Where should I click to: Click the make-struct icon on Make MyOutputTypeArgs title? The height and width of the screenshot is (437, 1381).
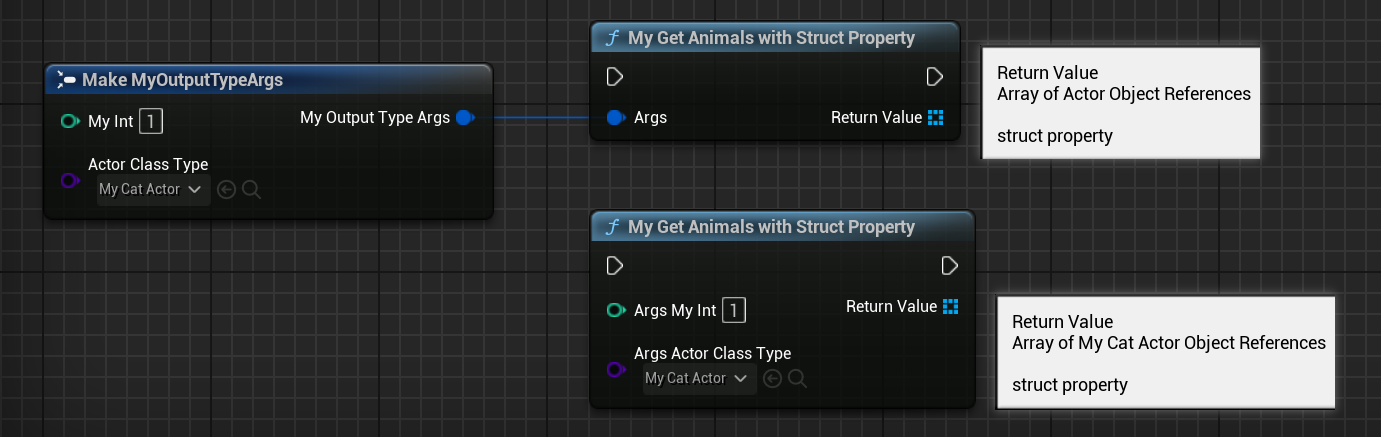(67, 79)
